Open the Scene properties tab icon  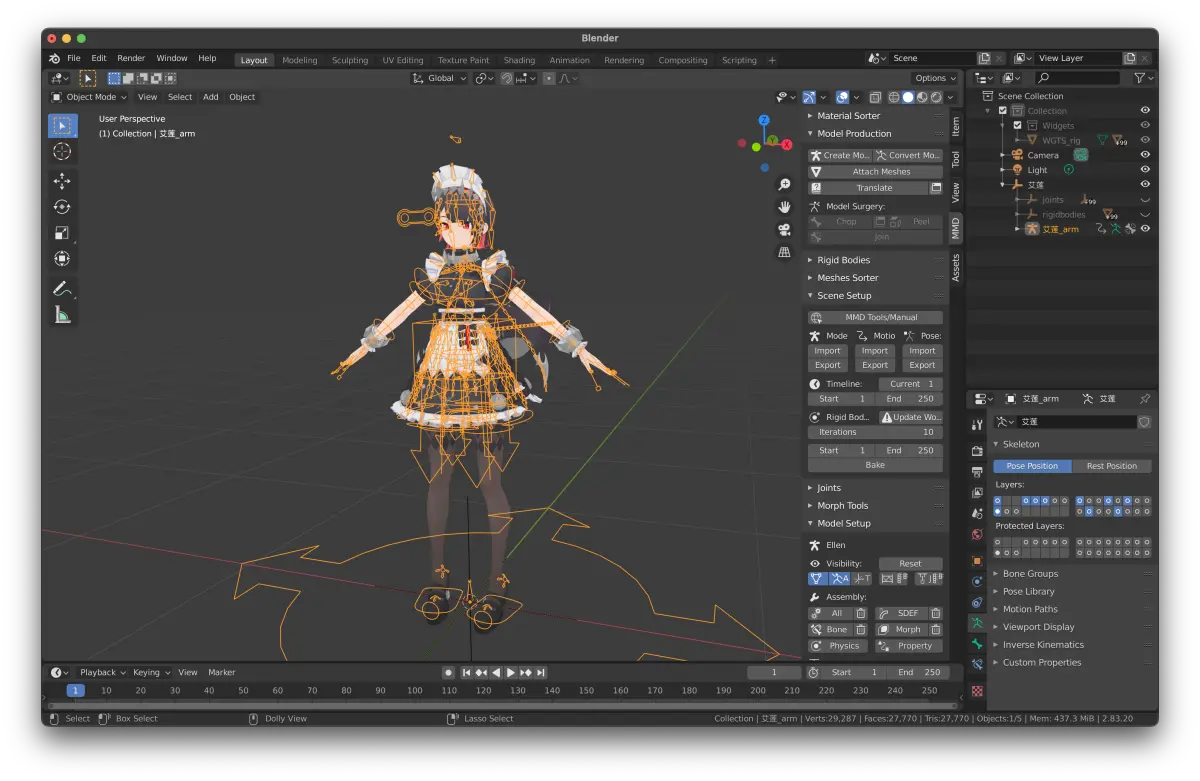click(x=977, y=514)
